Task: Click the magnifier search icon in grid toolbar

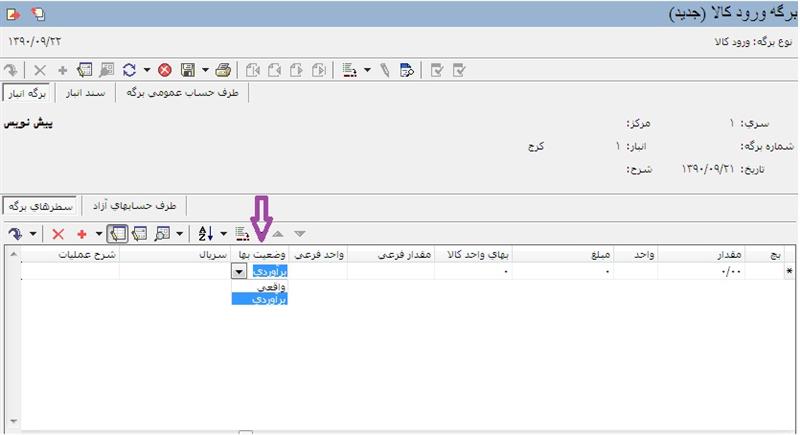Action: tap(160, 233)
